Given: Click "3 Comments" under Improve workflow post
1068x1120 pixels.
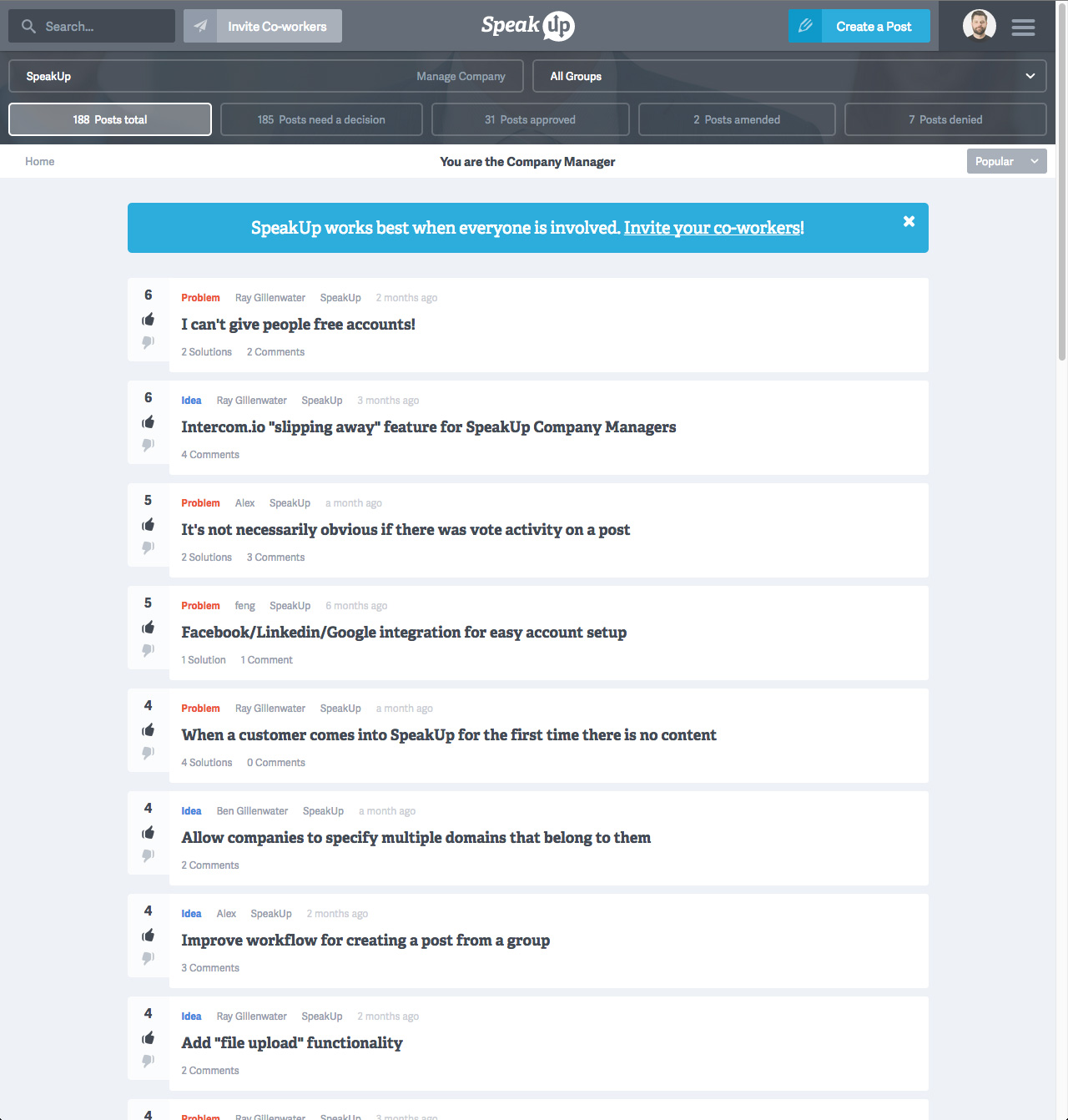Looking at the screenshot, I should (210, 967).
